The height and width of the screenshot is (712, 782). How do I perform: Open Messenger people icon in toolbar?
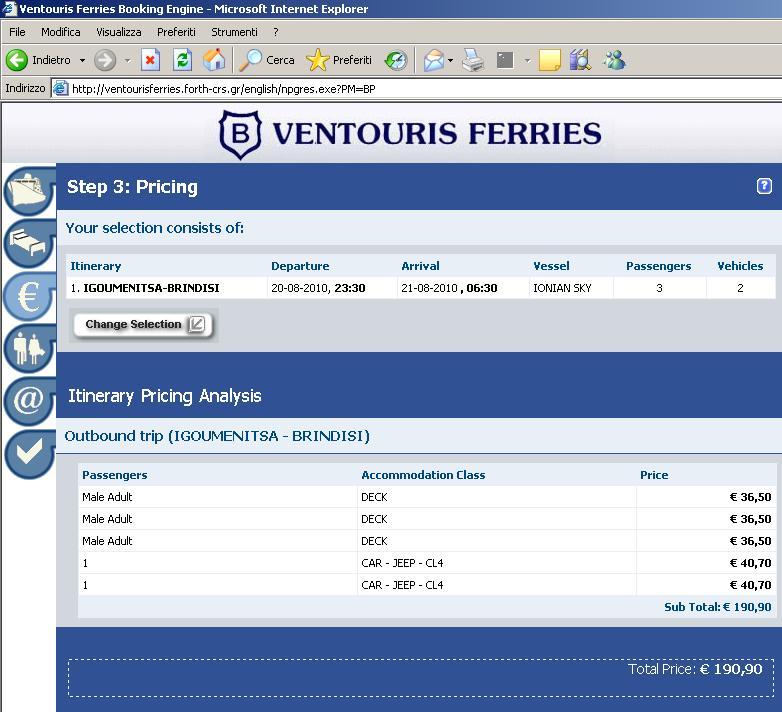614,60
